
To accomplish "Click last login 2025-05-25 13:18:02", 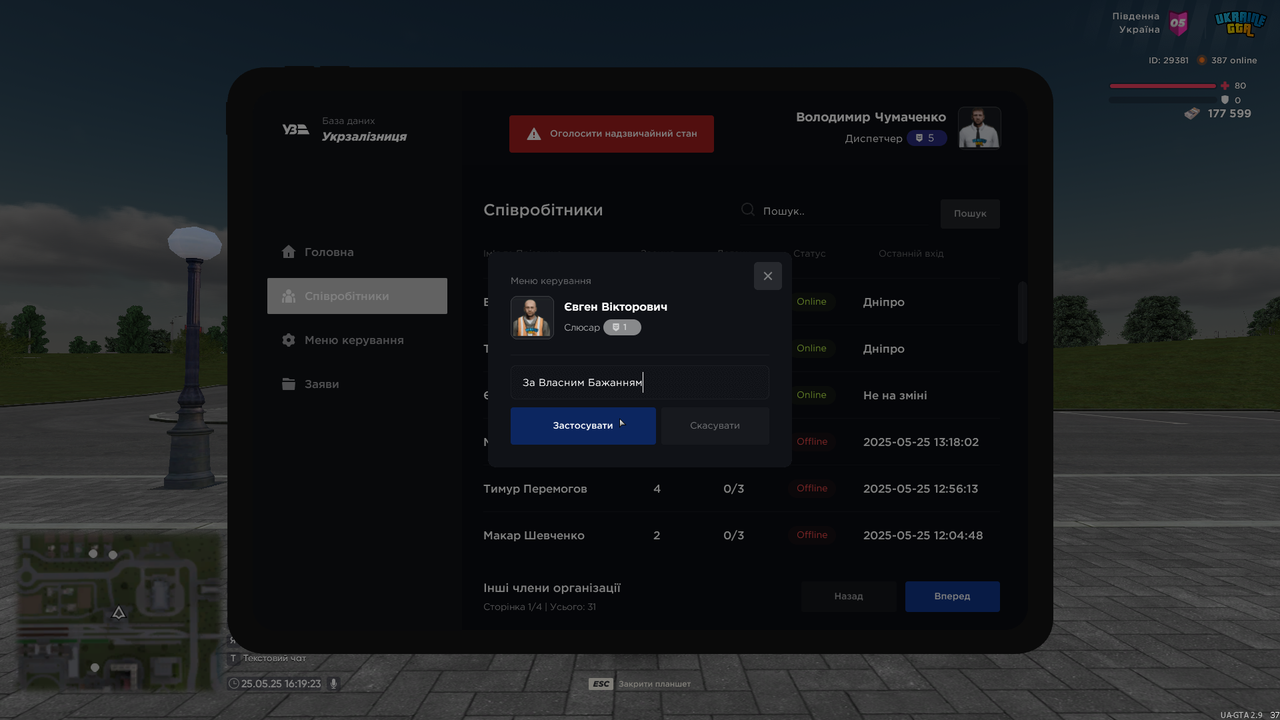I will [x=921, y=442].
